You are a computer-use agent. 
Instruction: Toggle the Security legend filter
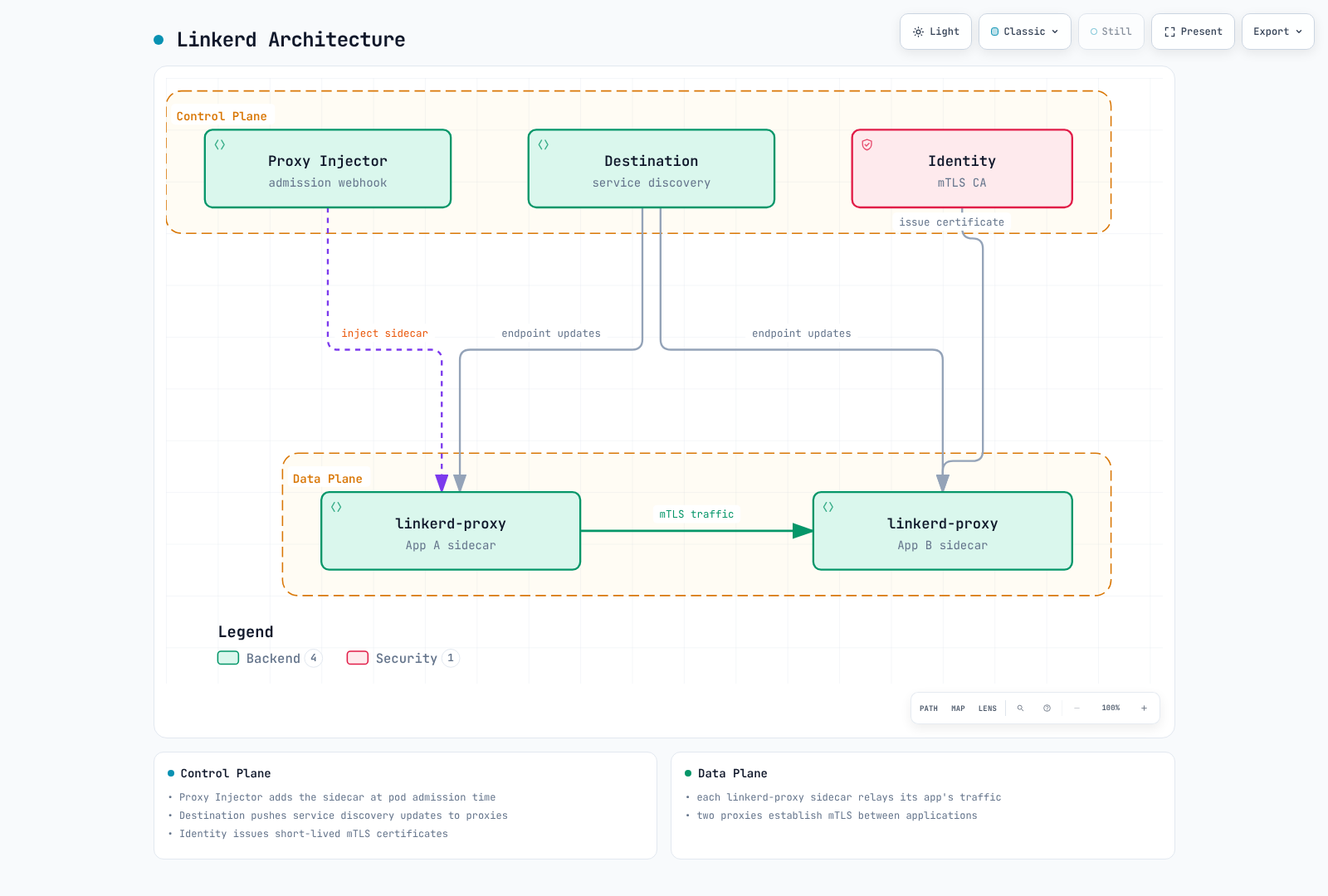click(x=403, y=658)
